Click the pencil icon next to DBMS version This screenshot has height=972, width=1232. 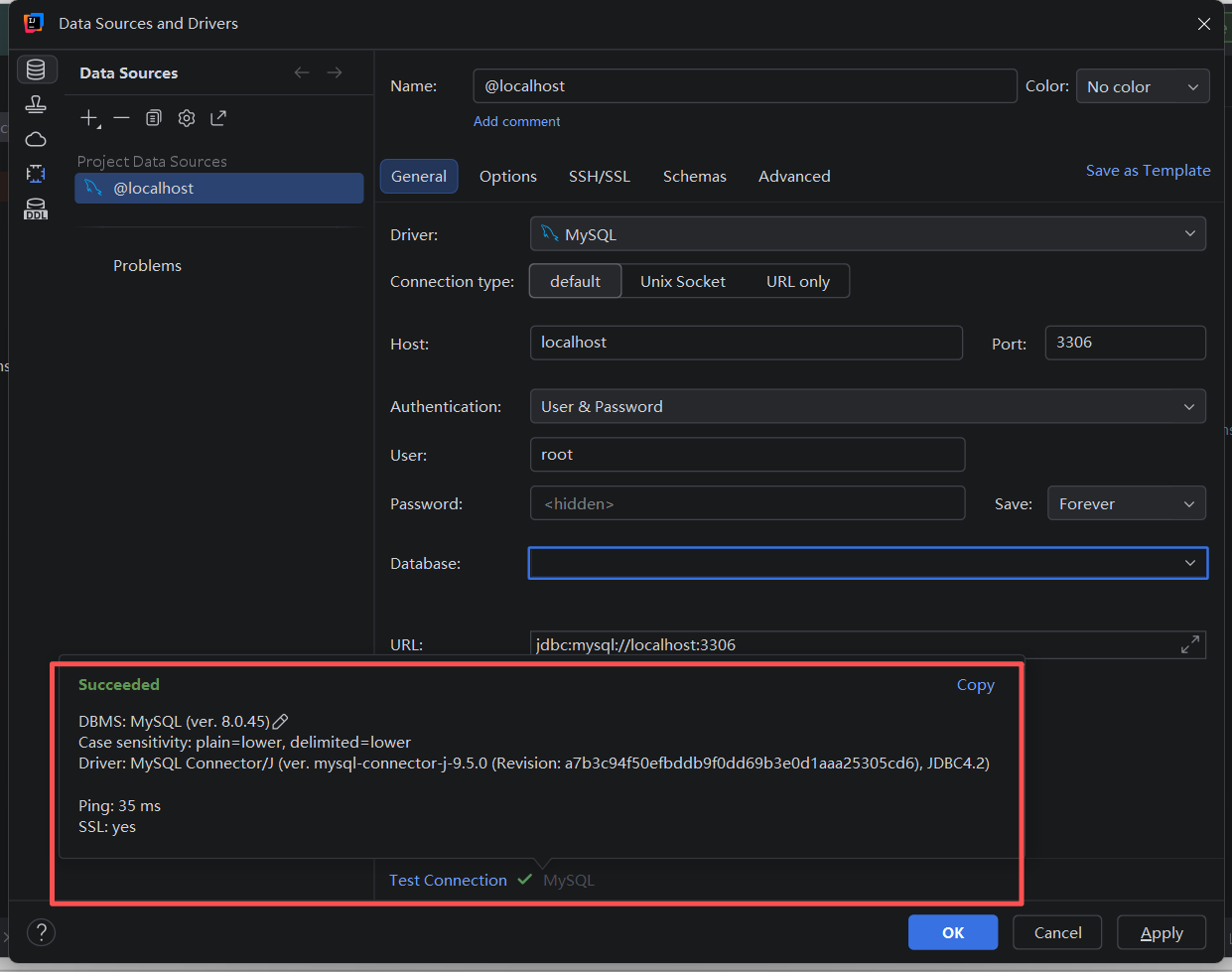click(x=280, y=722)
